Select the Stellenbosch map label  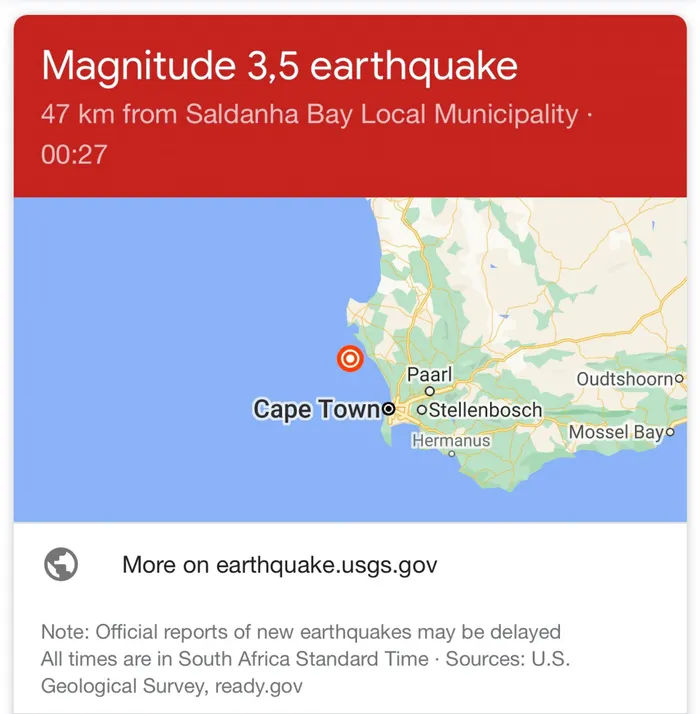[486, 410]
